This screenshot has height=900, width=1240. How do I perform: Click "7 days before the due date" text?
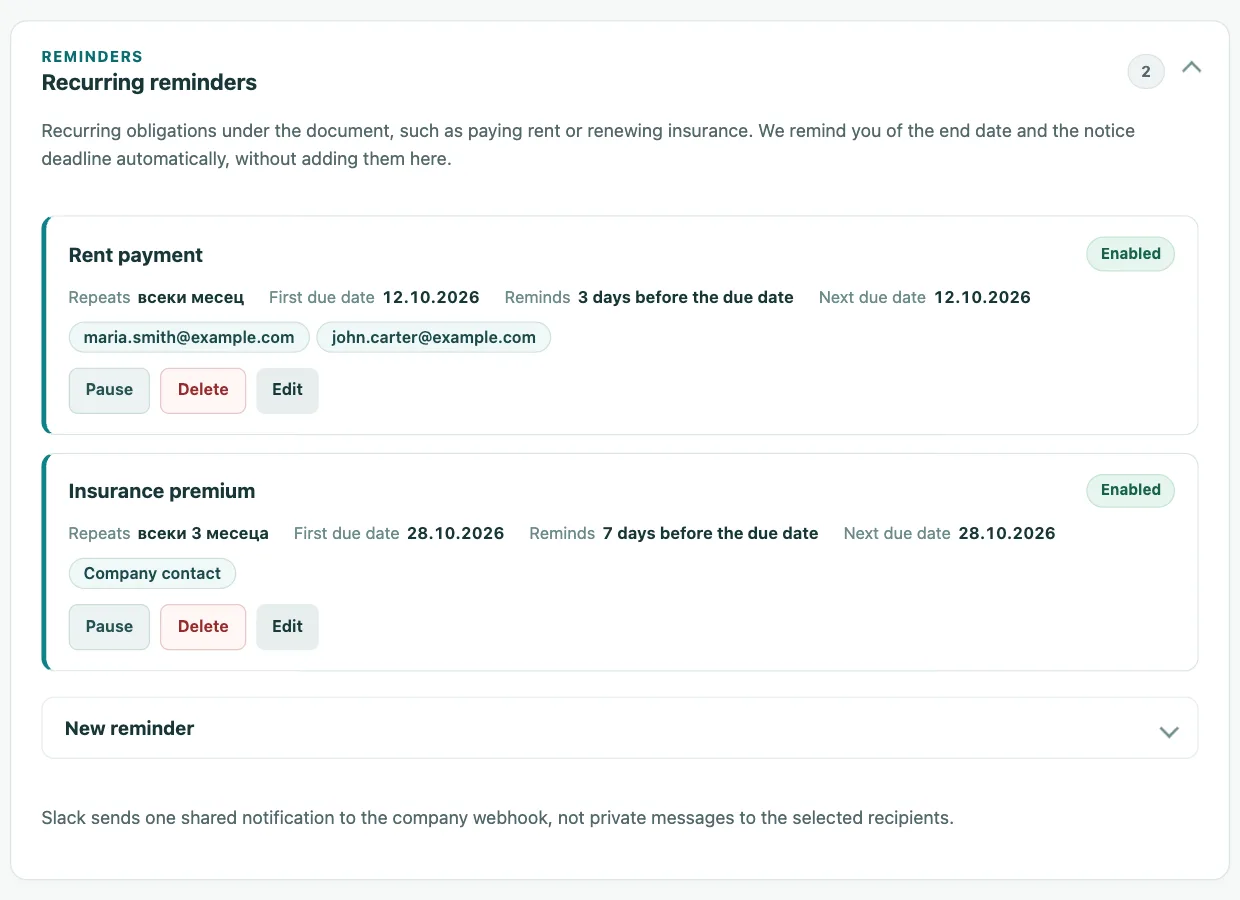click(711, 533)
